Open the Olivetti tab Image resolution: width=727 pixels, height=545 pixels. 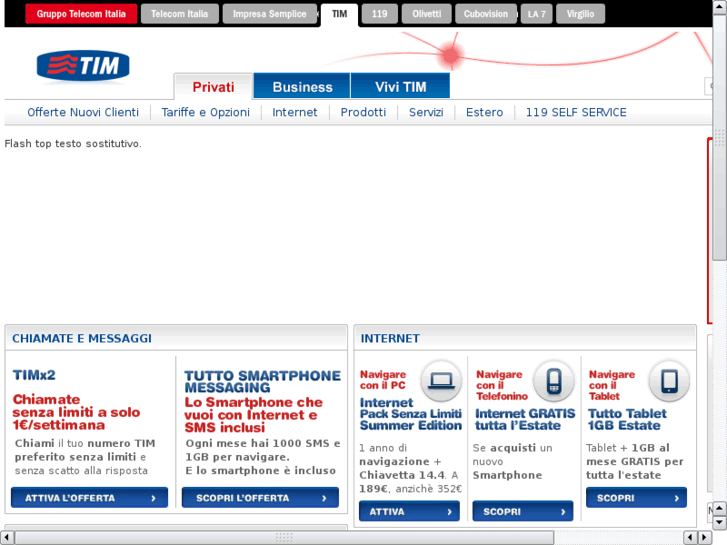tap(427, 14)
